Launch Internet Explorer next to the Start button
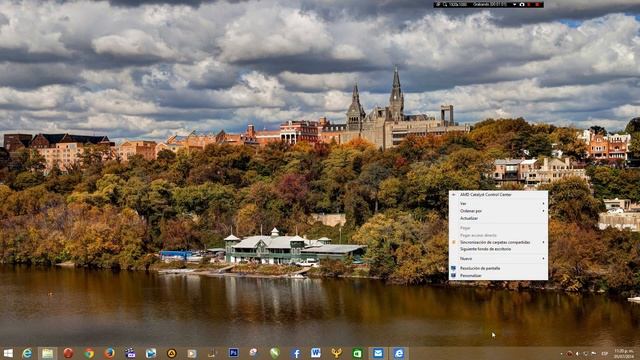Image resolution: width=640 pixels, height=360 pixels. point(27,353)
